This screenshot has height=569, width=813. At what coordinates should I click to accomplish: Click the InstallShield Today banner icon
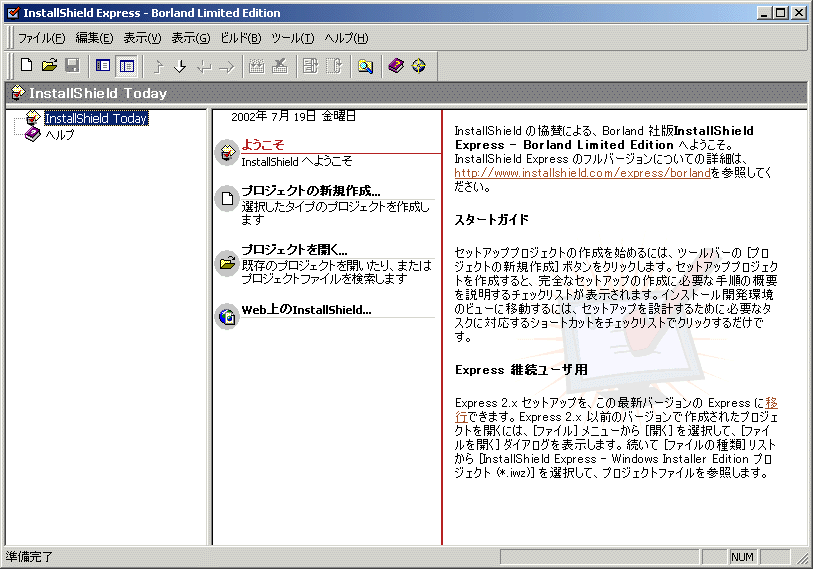[18, 93]
